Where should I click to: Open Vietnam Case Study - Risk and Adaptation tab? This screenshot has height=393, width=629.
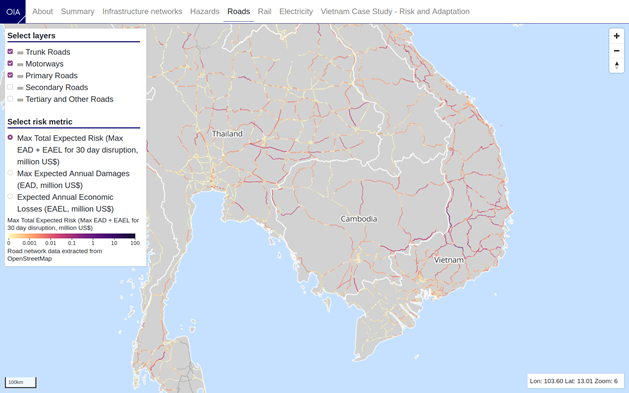pos(395,12)
